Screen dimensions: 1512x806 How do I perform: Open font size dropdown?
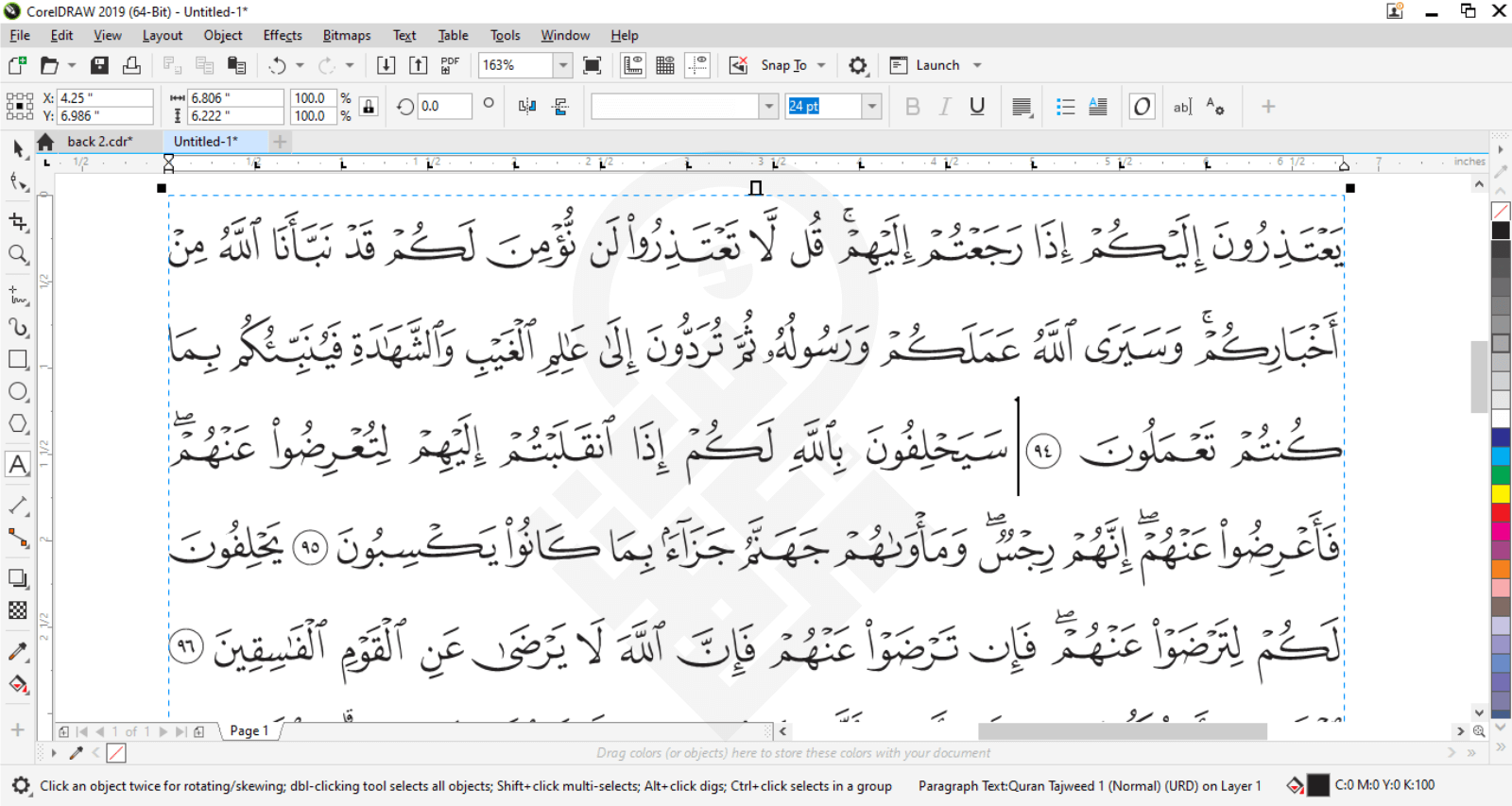point(872,107)
